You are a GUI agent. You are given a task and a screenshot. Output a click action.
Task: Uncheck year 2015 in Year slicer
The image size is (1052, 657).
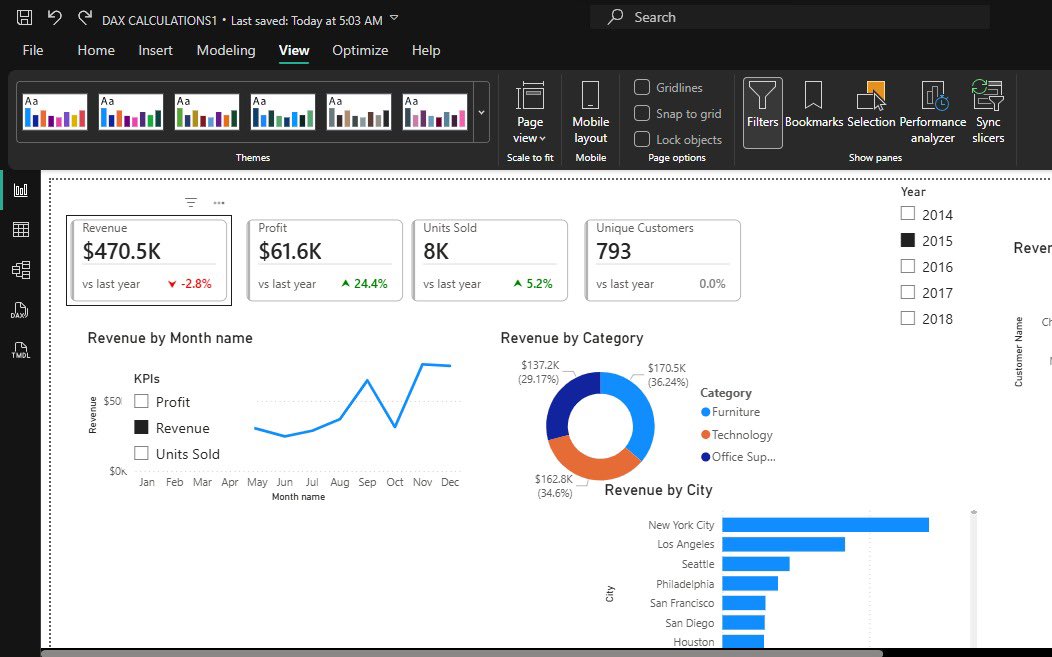point(908,240)
